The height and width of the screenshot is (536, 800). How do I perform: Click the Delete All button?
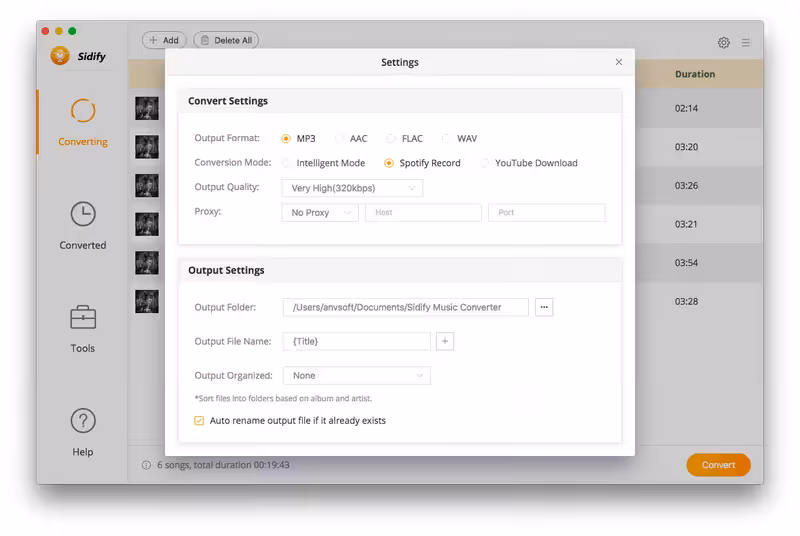point(226,40)
